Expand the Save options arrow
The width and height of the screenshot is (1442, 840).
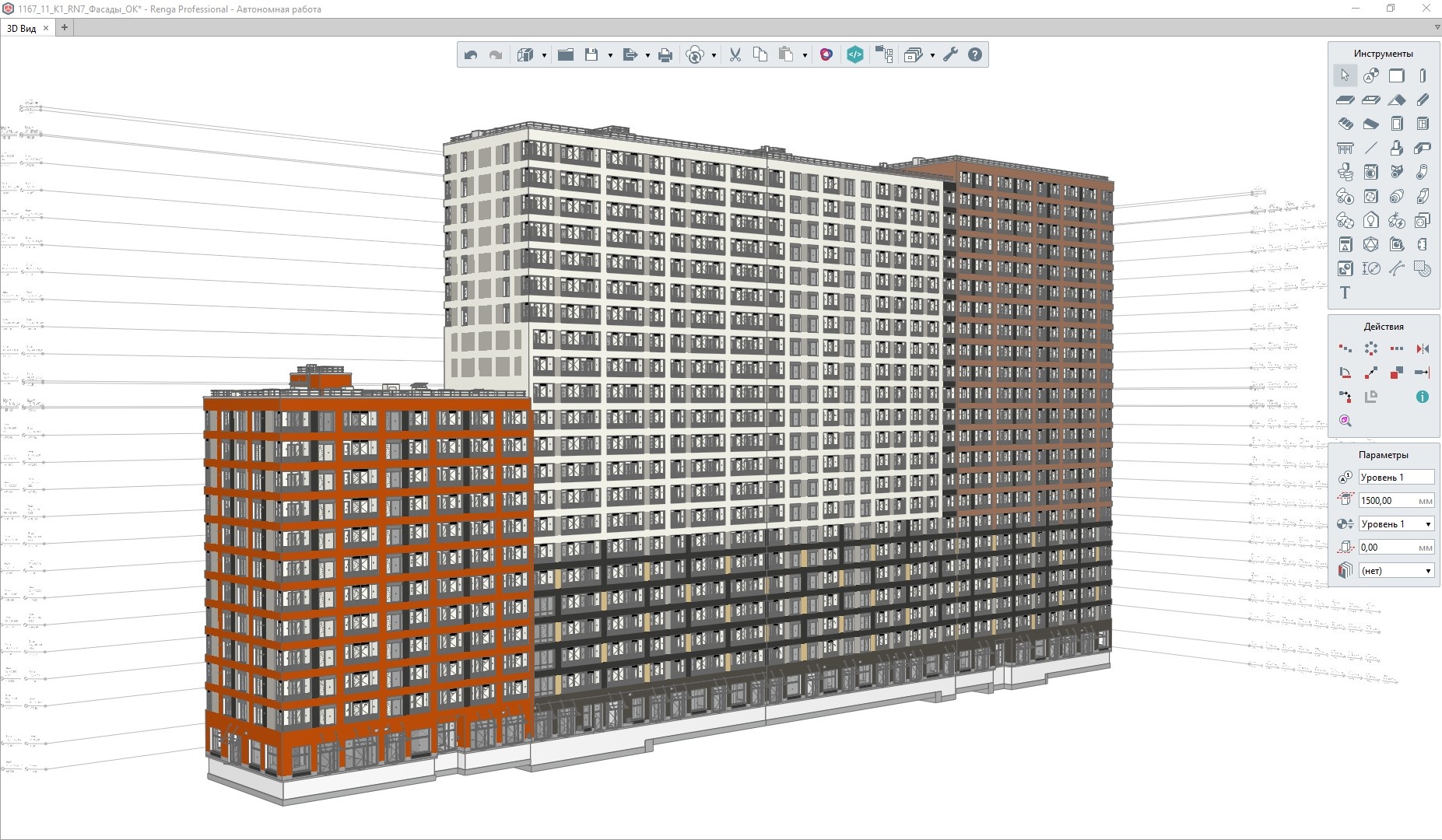[610, 55]
